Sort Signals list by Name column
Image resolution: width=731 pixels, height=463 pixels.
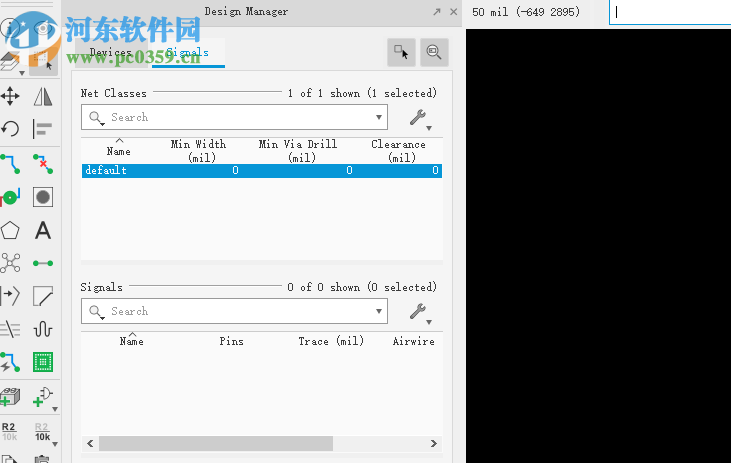[x=131, y=341]
